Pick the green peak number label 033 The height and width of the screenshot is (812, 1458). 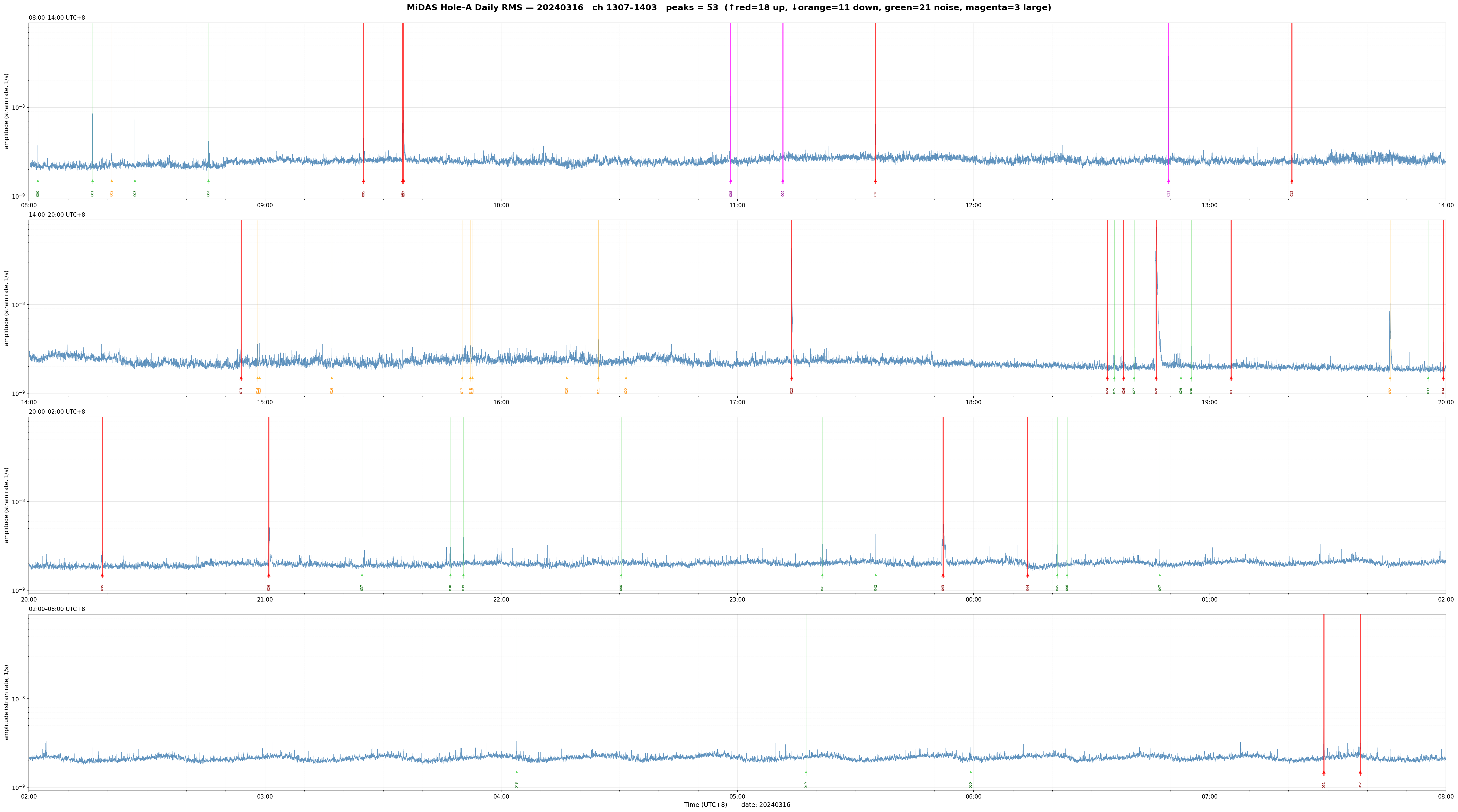1428,391
